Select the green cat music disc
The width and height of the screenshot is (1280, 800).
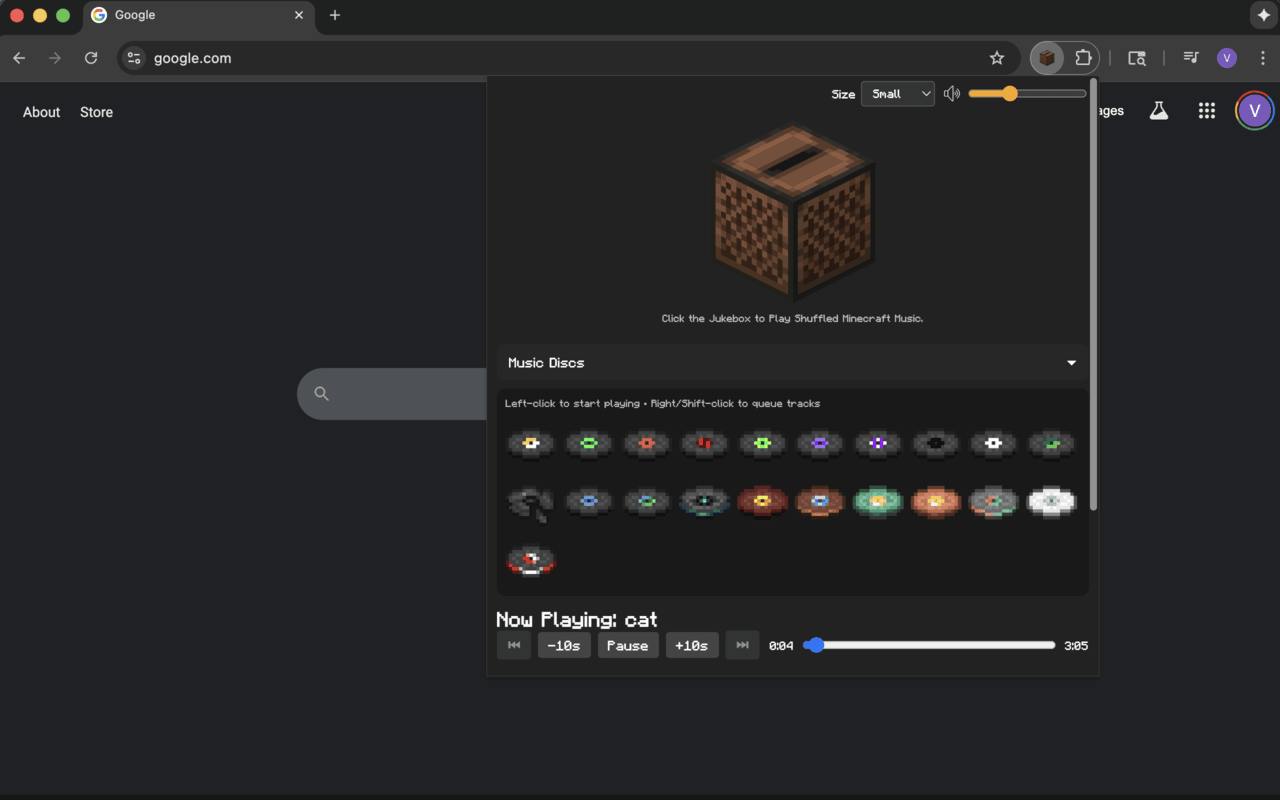click(x=589, y=444)
